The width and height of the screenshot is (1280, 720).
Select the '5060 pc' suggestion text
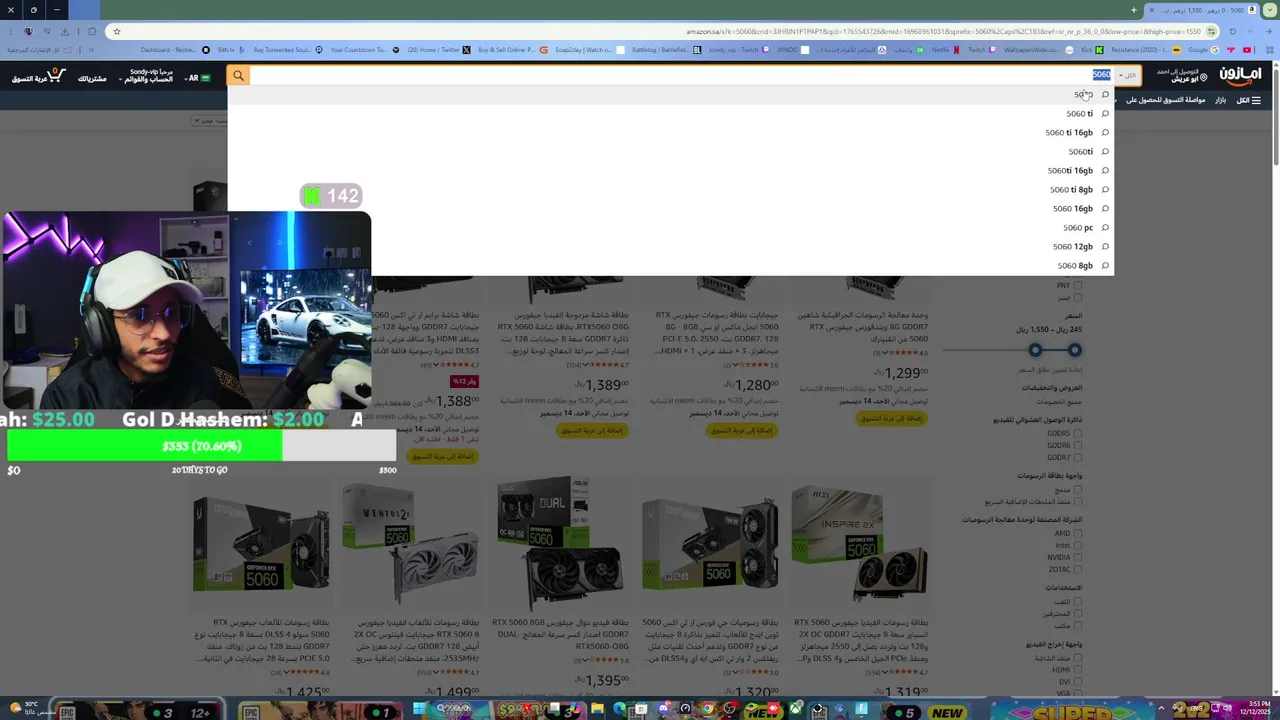coord(1079,228)
